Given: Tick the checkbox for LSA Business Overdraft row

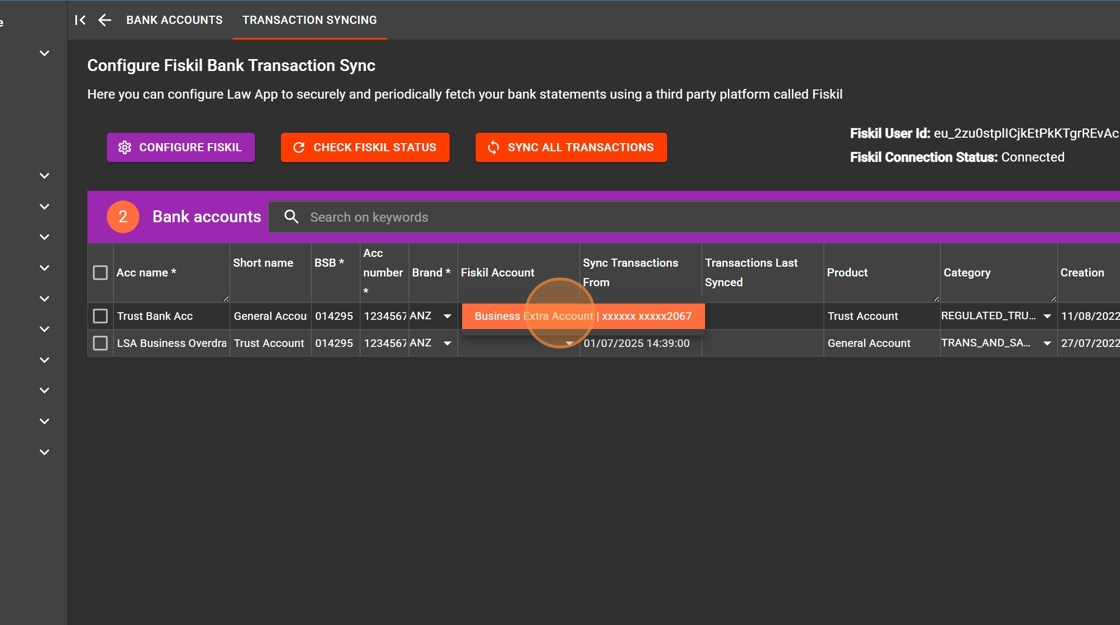Looking at the screenshot, I should pos(100,343).
